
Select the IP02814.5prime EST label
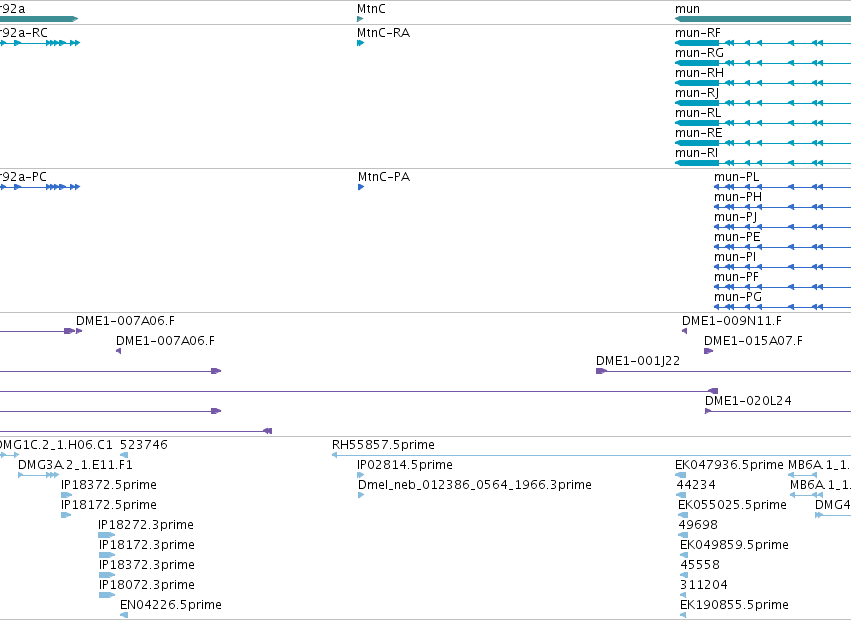pyautogui.click(x=405, y=465)
